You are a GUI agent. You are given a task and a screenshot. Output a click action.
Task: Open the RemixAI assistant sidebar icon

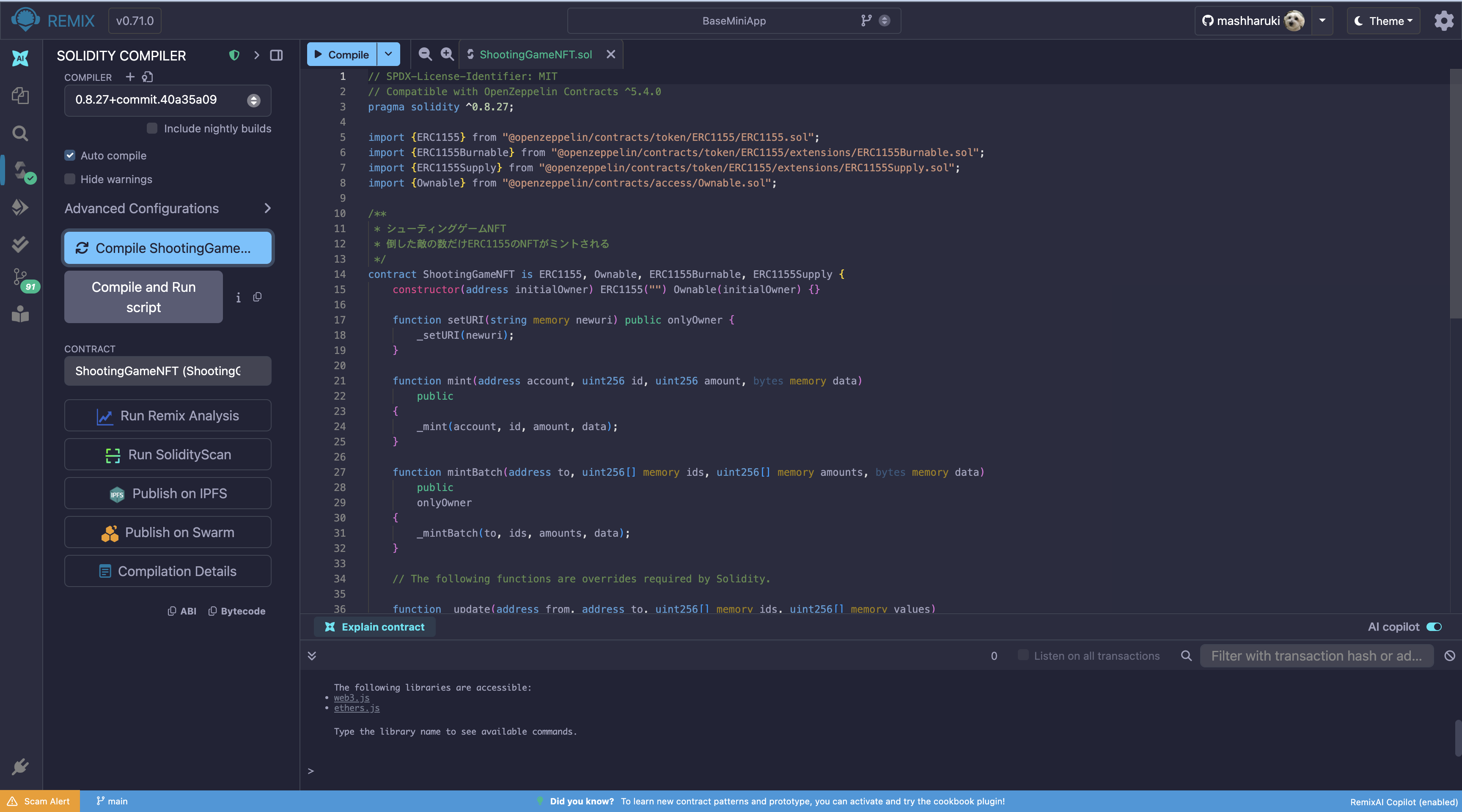pos(20,58)
